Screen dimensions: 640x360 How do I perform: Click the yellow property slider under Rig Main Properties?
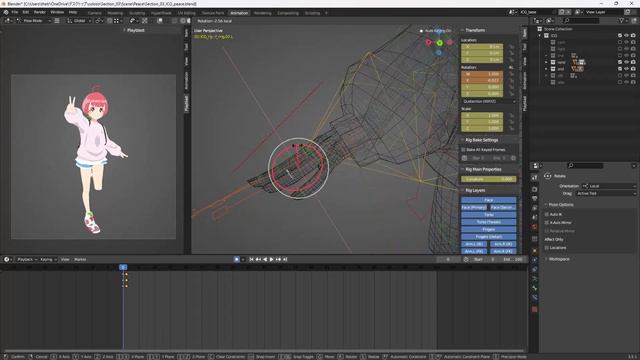[489, 179]
